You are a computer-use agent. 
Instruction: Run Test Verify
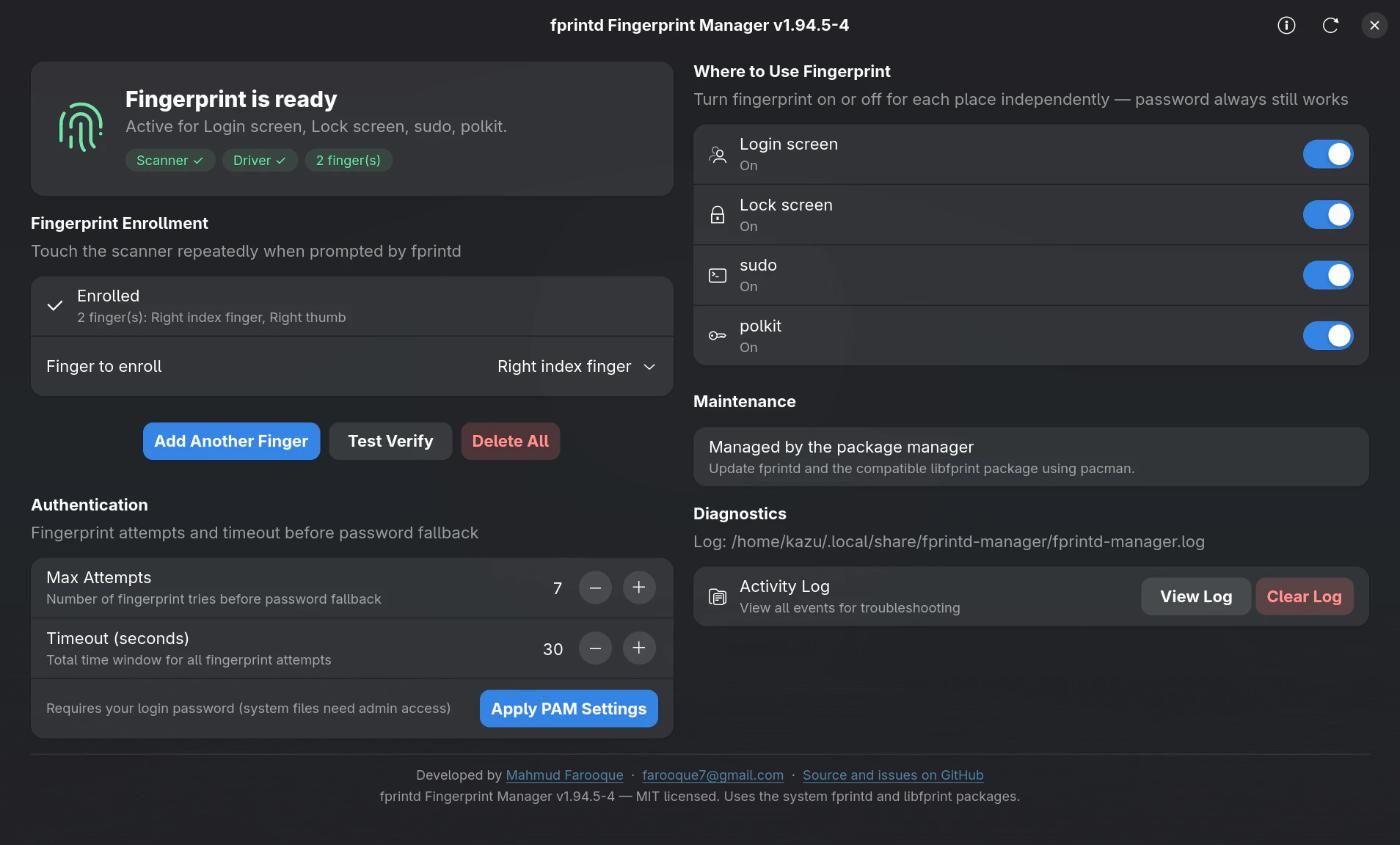tap(390, 442)
